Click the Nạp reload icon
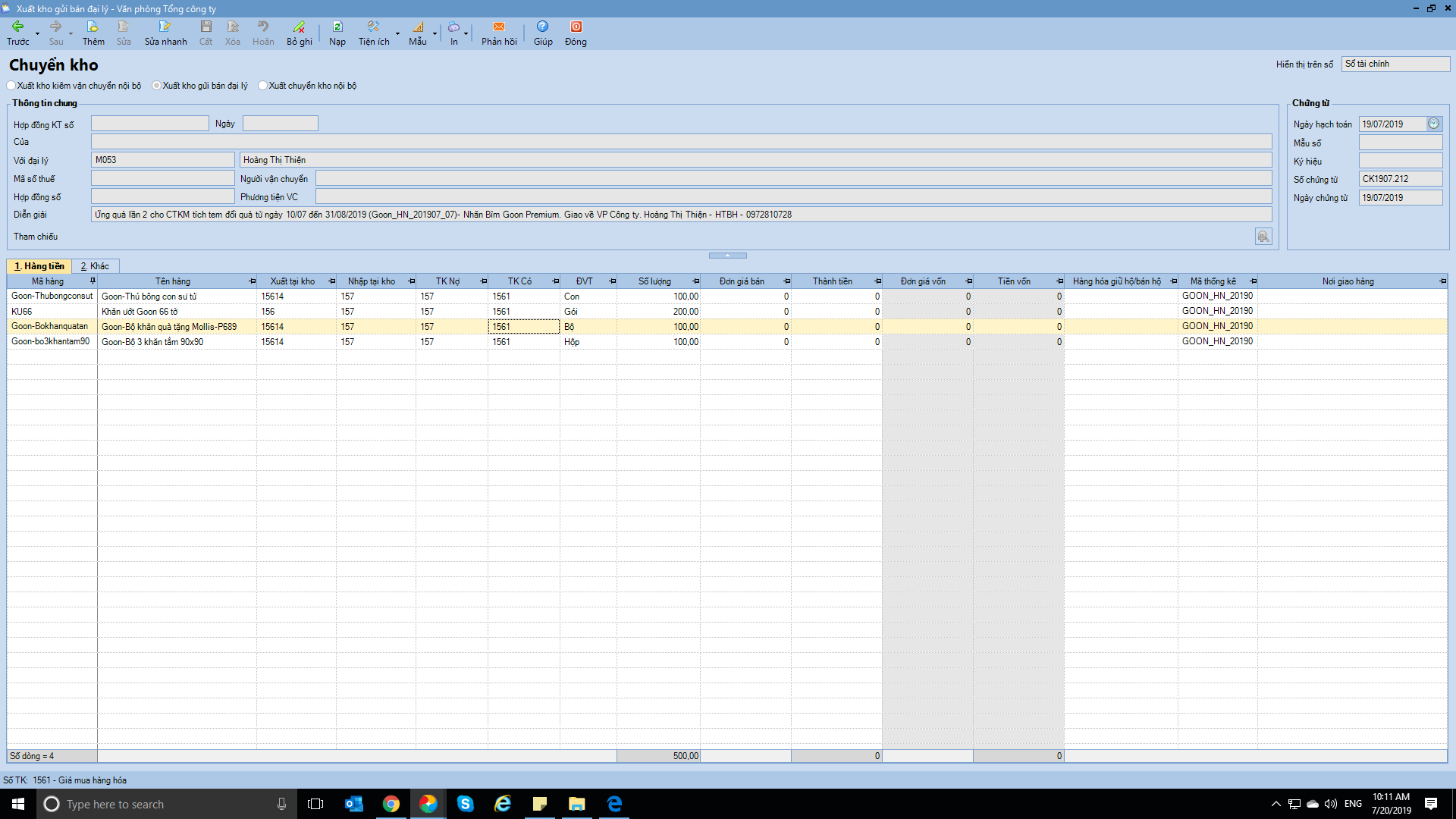The image size is (1456, 819). (x=337, y=27)
